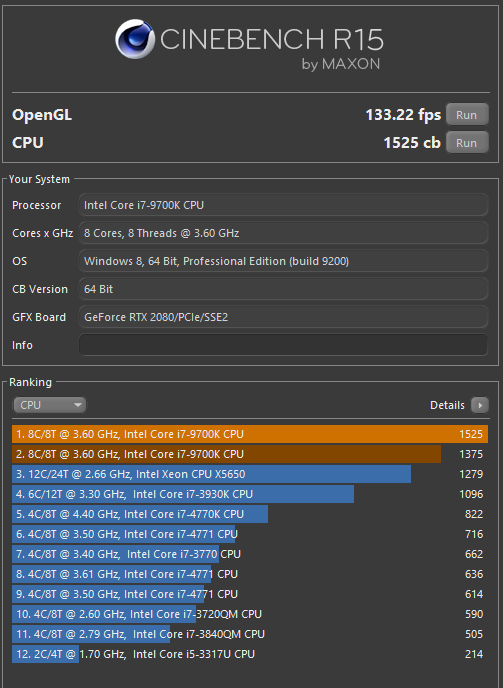Select ranking row 9 scoring 614
This screenshot has height=688, width=503.
pos(250,594)
